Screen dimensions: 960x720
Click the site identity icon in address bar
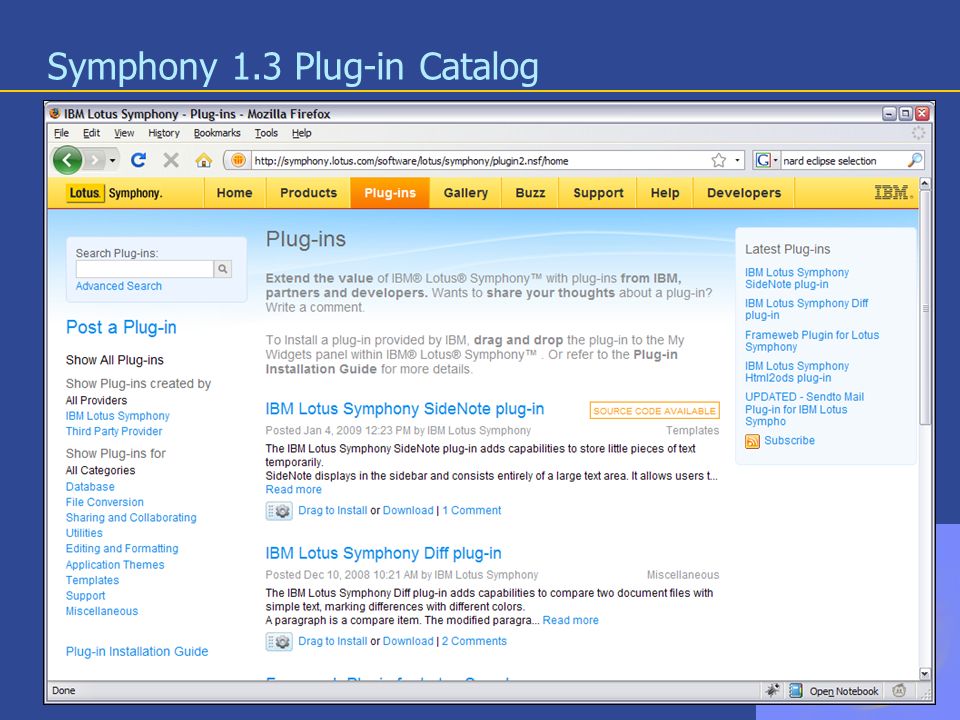(238, 160)
